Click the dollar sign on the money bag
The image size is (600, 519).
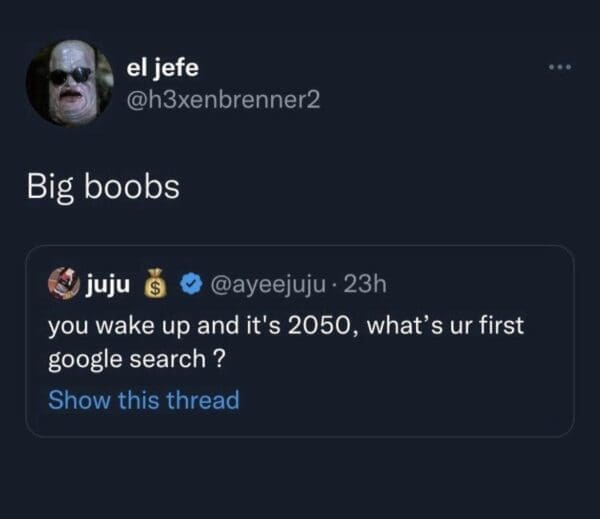155,289
